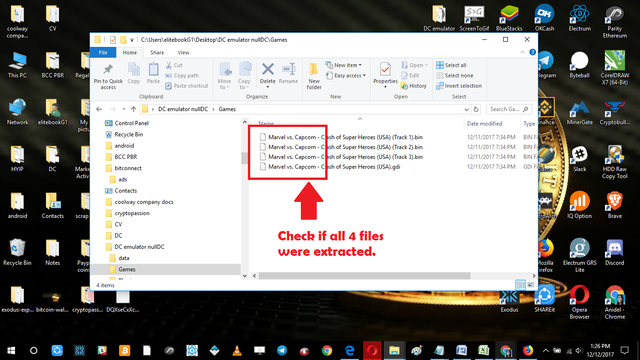The height and width of the screenshot is (360, 640).
Task: Select the data folder in tree
Action: pyautogui.click(x=120, y=258)
